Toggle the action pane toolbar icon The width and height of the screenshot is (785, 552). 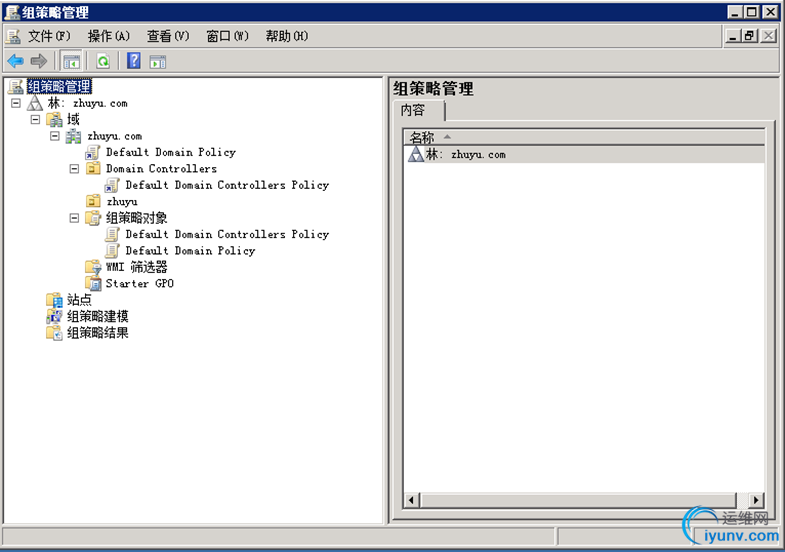pyautogui.click(x=158, y=62)
